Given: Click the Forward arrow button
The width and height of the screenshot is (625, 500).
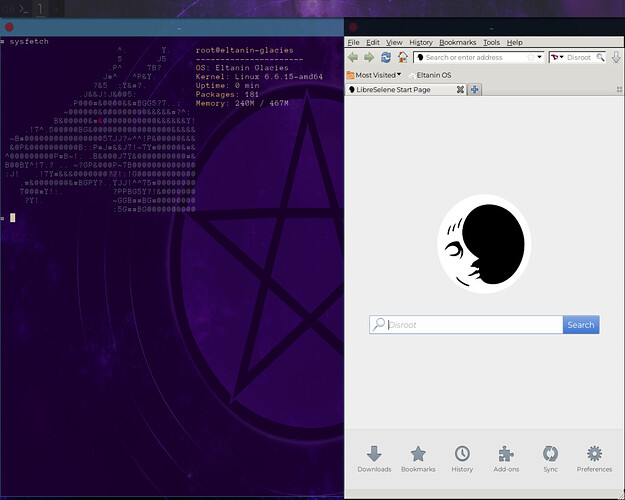Looking at the screenshot, I should point(369,58).
